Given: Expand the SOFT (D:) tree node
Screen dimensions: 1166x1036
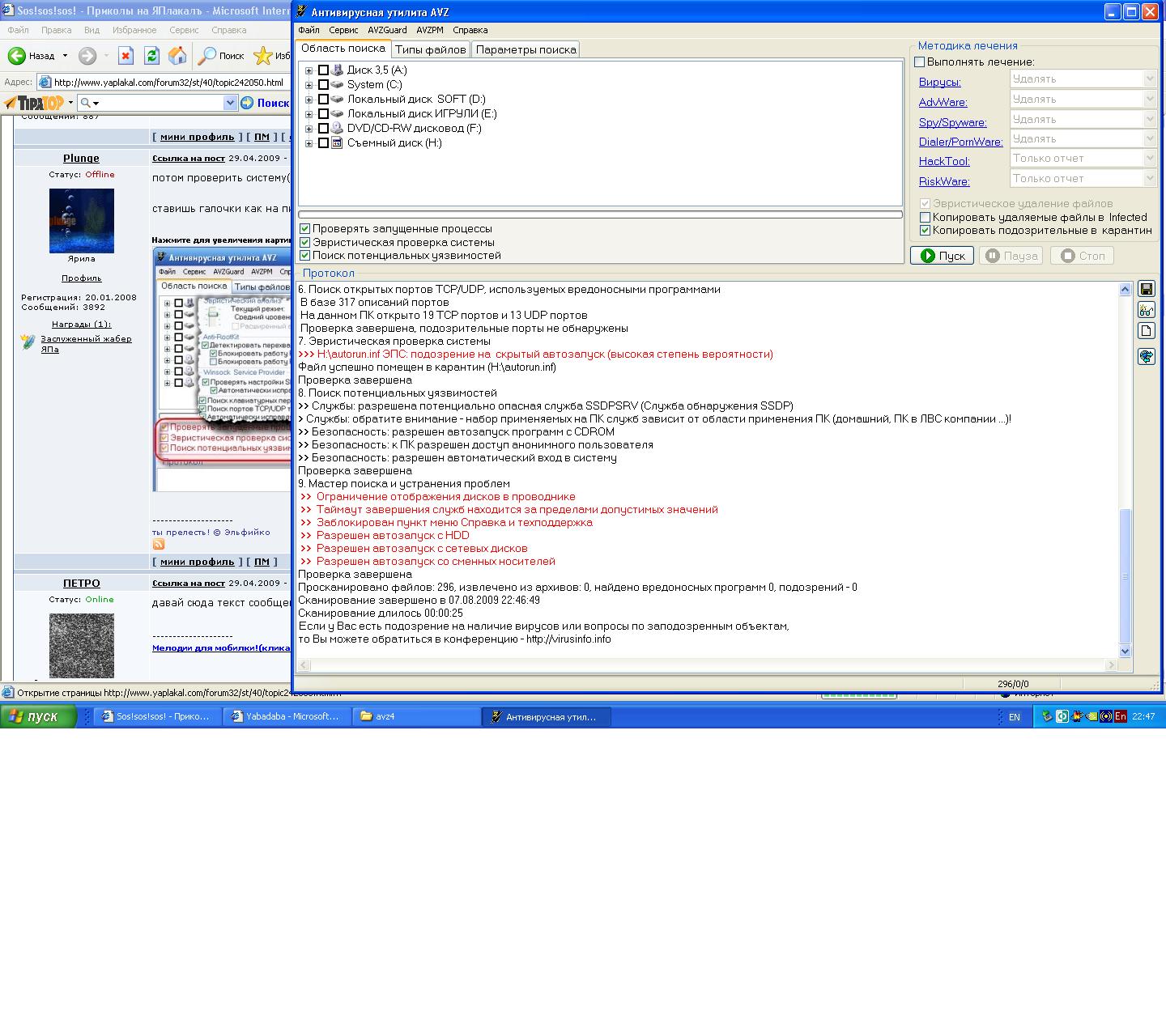Looking at the screenshot, I should click(x=309, y=100).
